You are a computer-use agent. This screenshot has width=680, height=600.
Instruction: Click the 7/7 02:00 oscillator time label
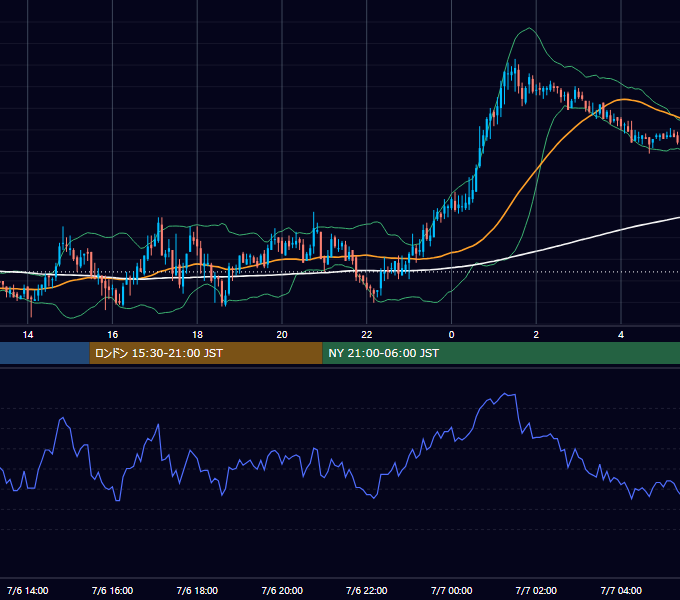(x=536, y=590)
